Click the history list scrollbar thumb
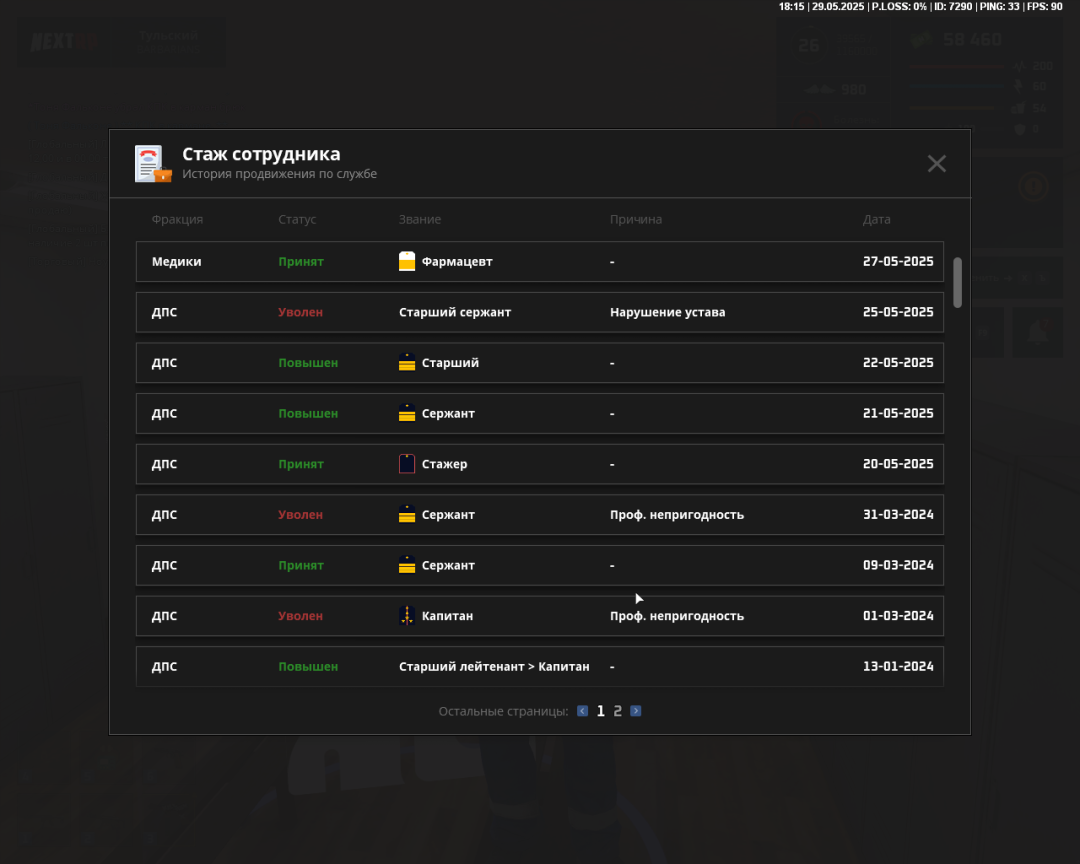1080x864 pixels. [957, 282]
